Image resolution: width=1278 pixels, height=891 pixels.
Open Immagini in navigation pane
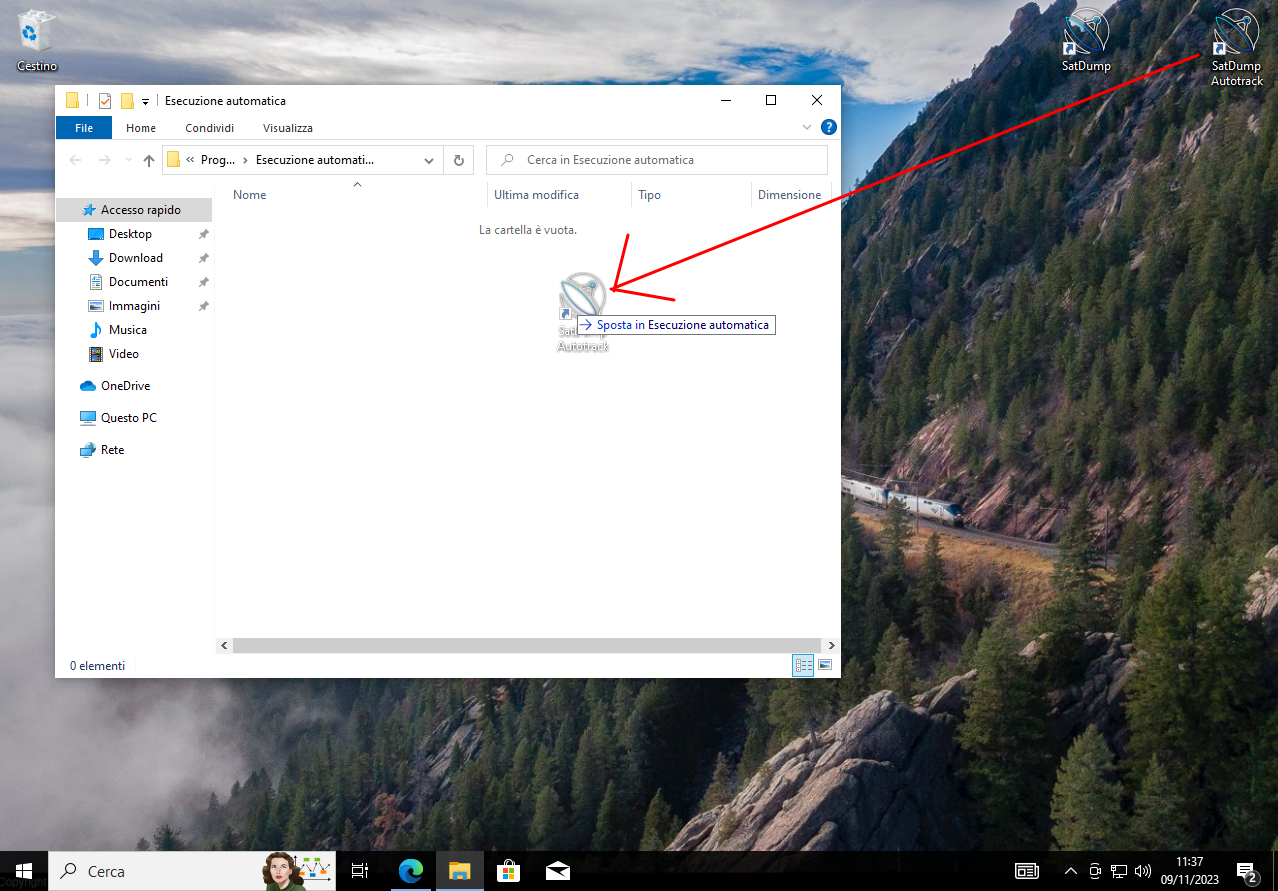134,306
